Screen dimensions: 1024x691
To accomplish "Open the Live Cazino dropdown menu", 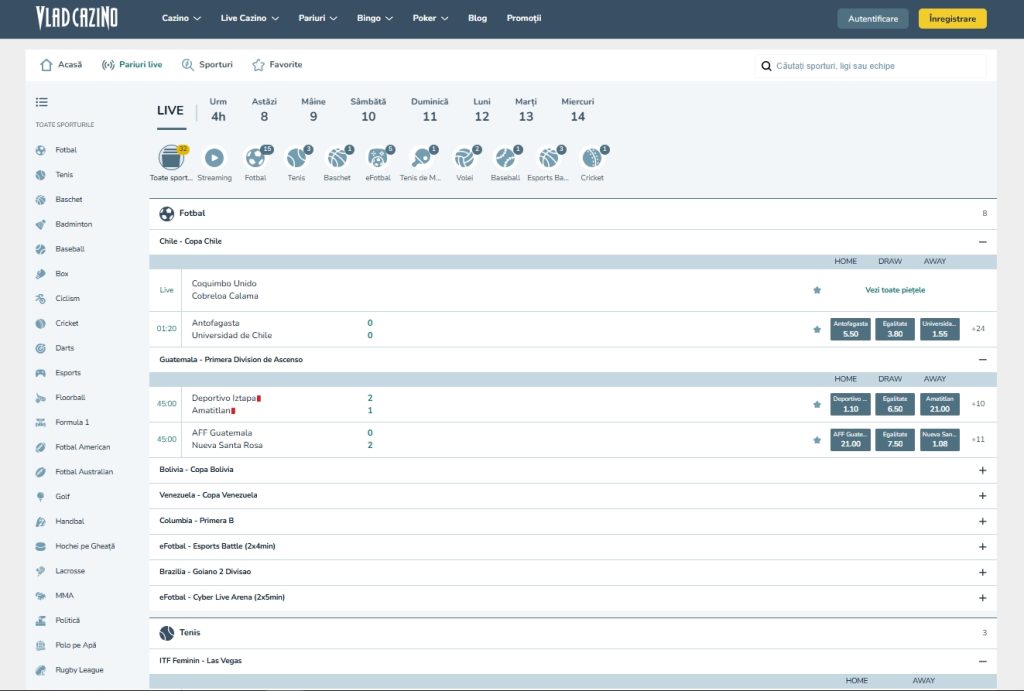I will point(249,18).
